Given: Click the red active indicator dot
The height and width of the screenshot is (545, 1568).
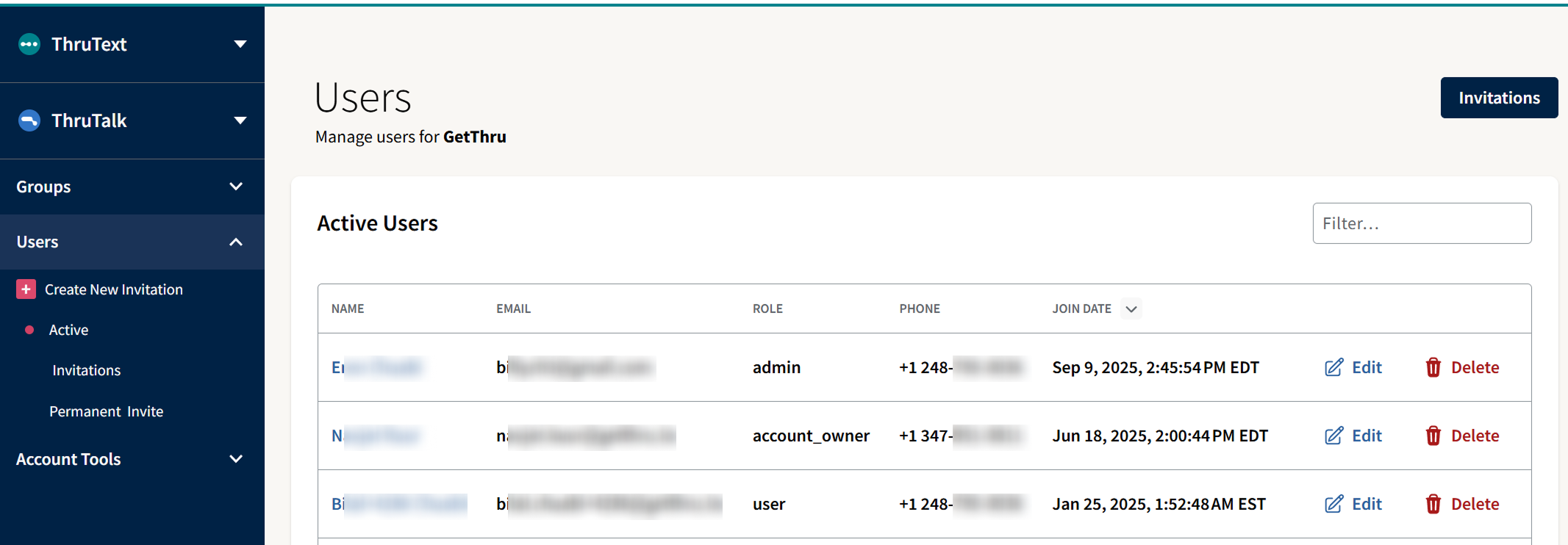Looking at the screenshot, I should pos(29,330).
